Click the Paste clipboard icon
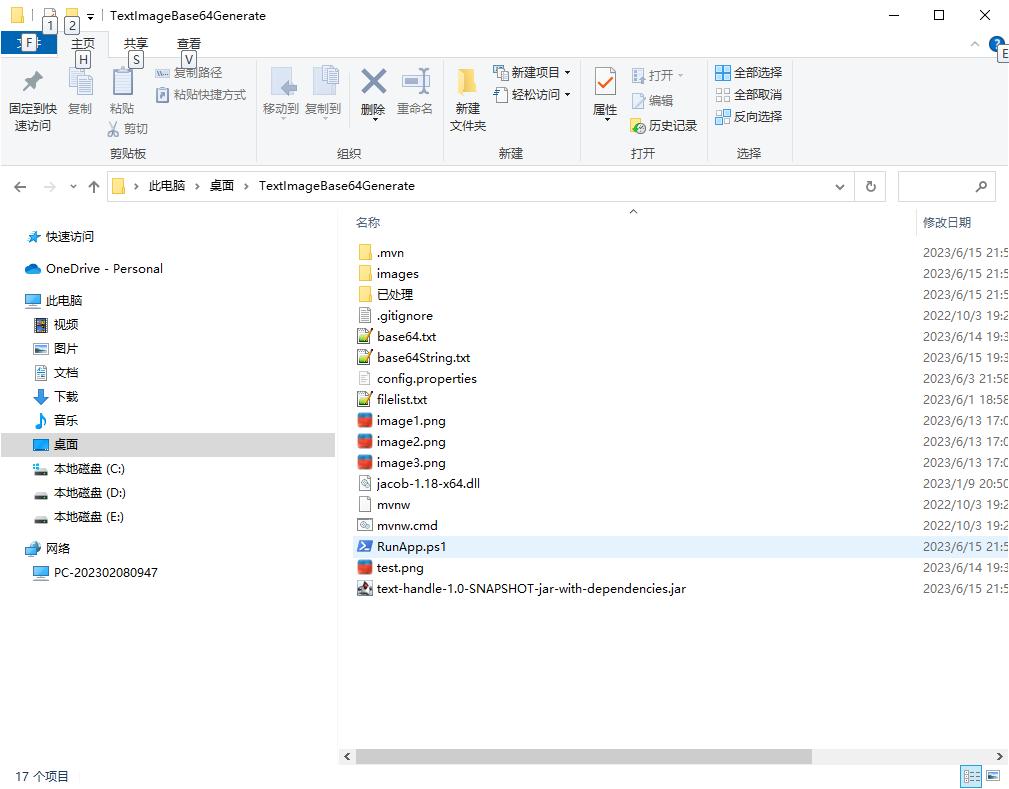This screenshot has width=1009, height=789. (x=122, y=82)
